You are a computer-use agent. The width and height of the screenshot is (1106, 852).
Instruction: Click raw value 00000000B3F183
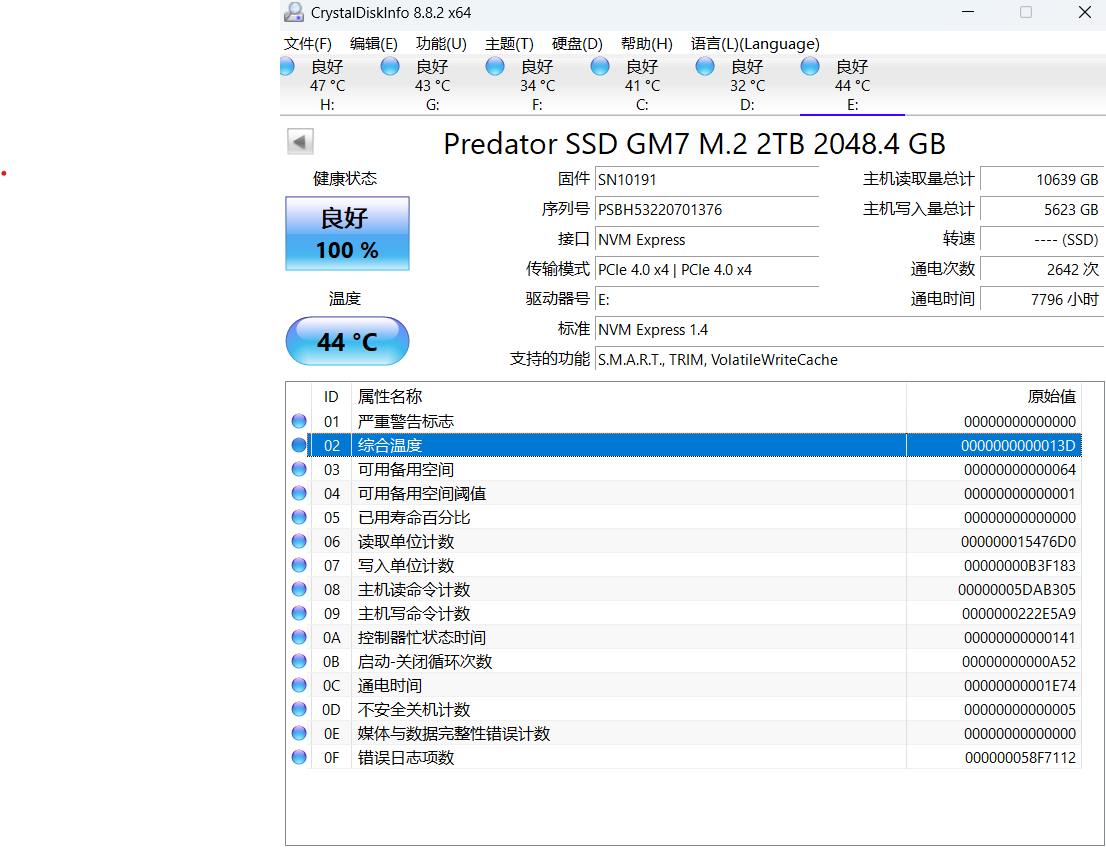tap(1019, 565)
